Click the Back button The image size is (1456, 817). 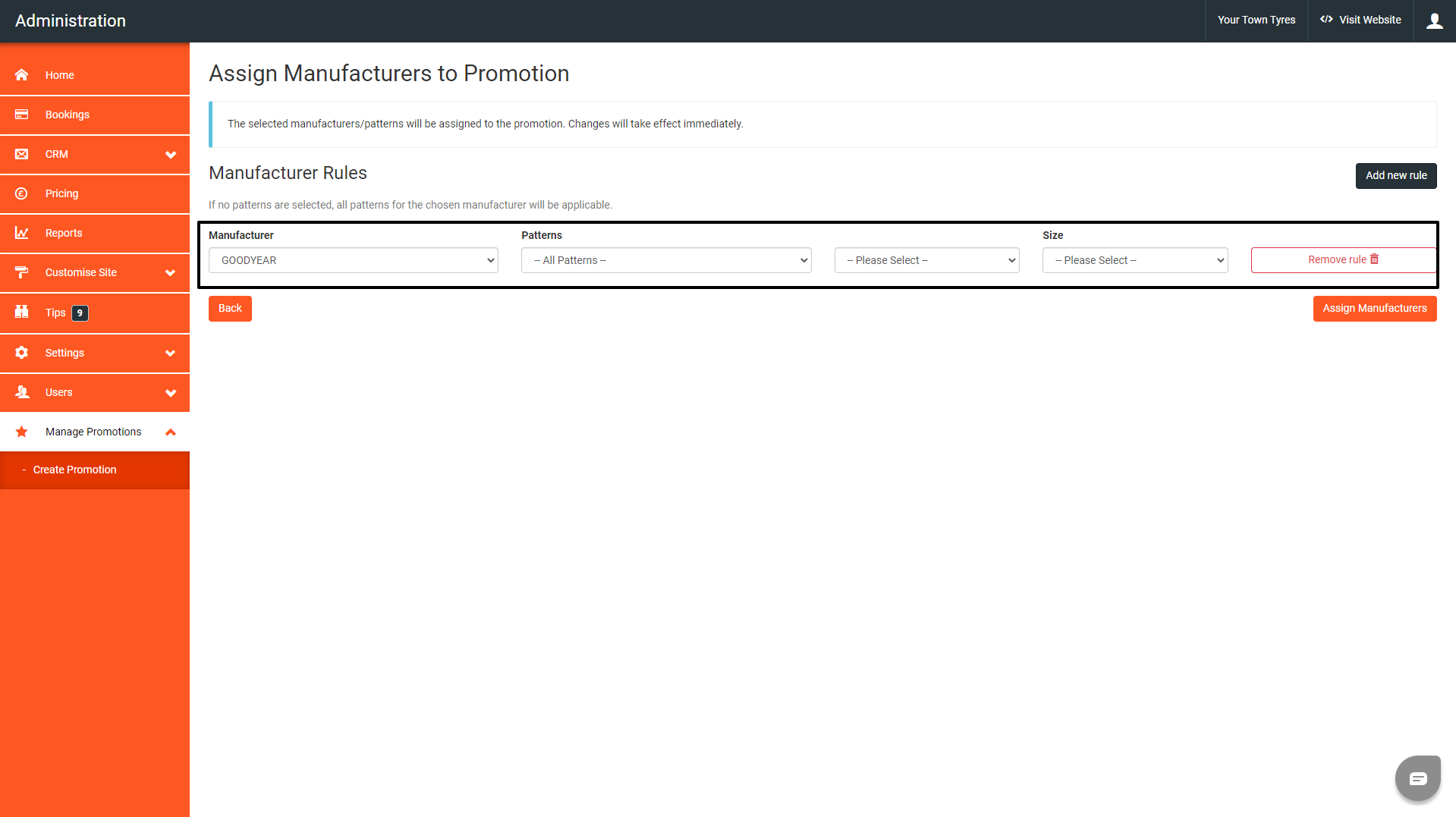230,308
